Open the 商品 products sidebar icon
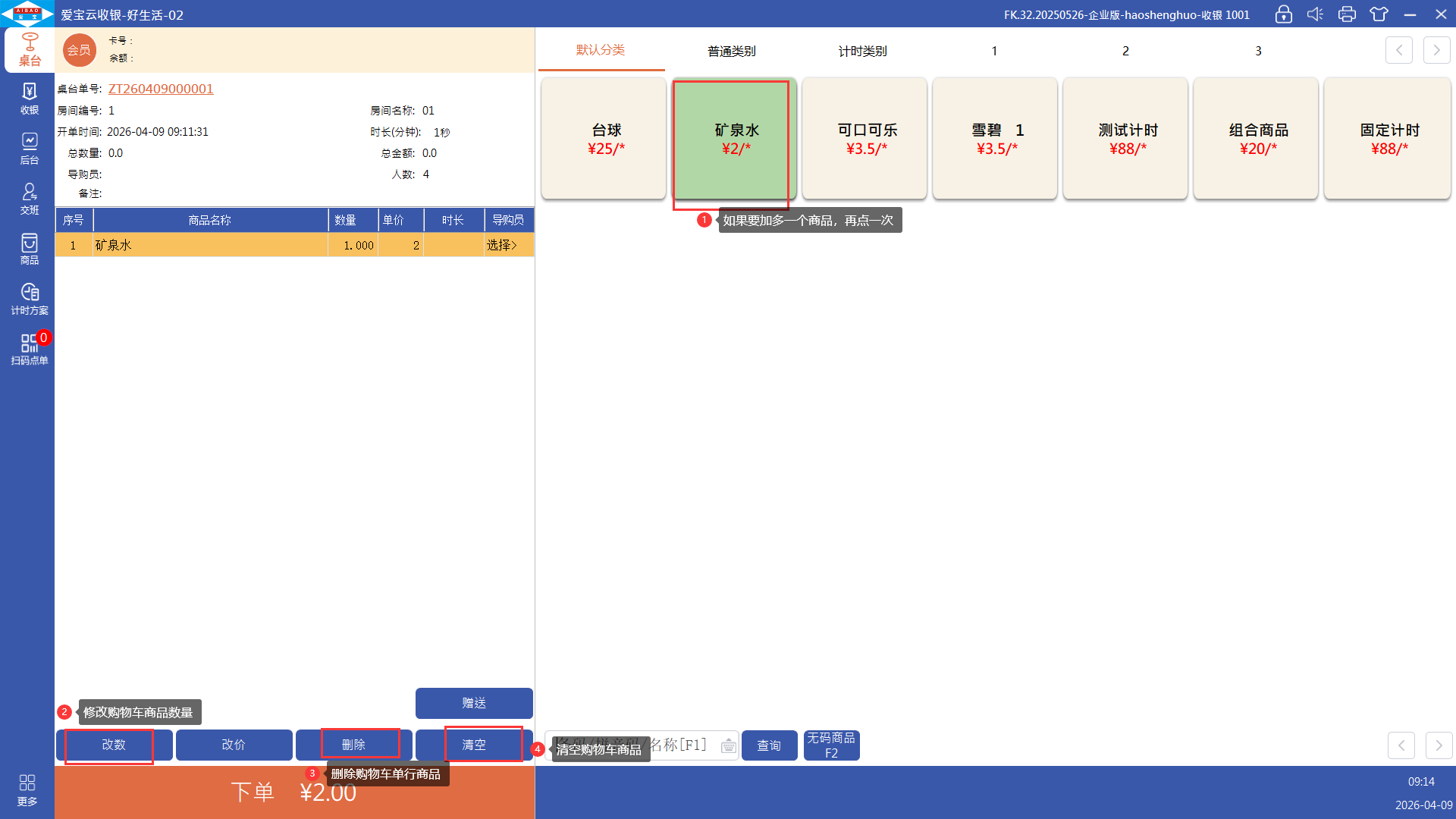1456x819 pixels. (29, 249)
